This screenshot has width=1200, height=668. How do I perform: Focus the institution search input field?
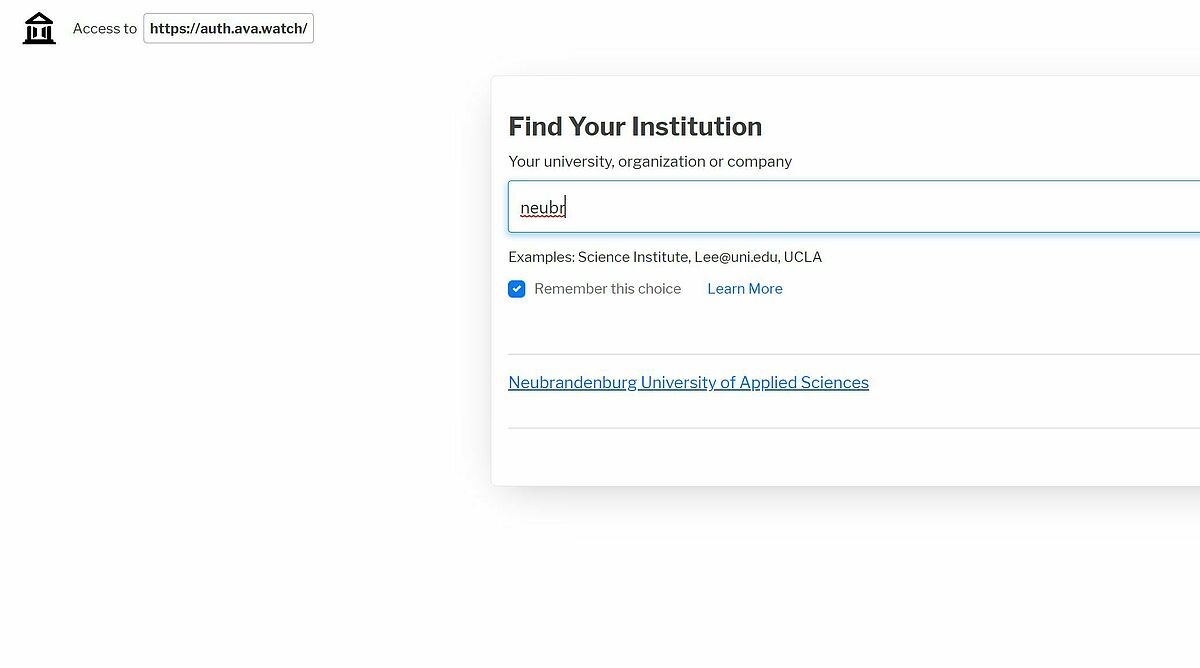pos(854,207)
